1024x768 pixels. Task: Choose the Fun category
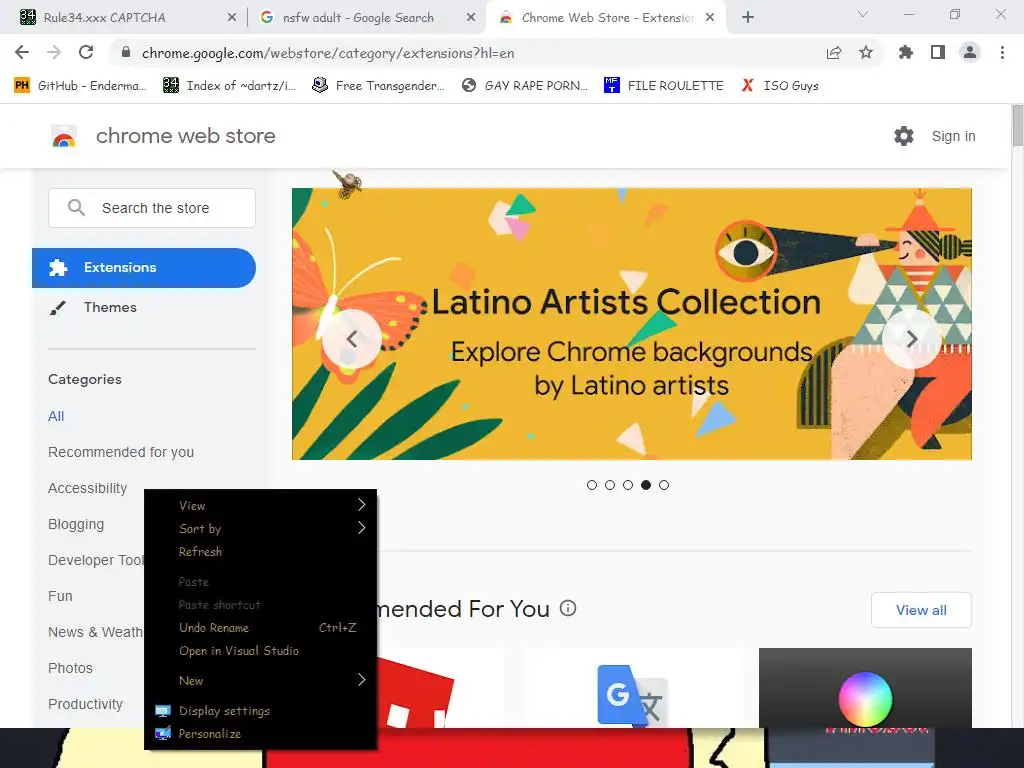click(60, 596)
